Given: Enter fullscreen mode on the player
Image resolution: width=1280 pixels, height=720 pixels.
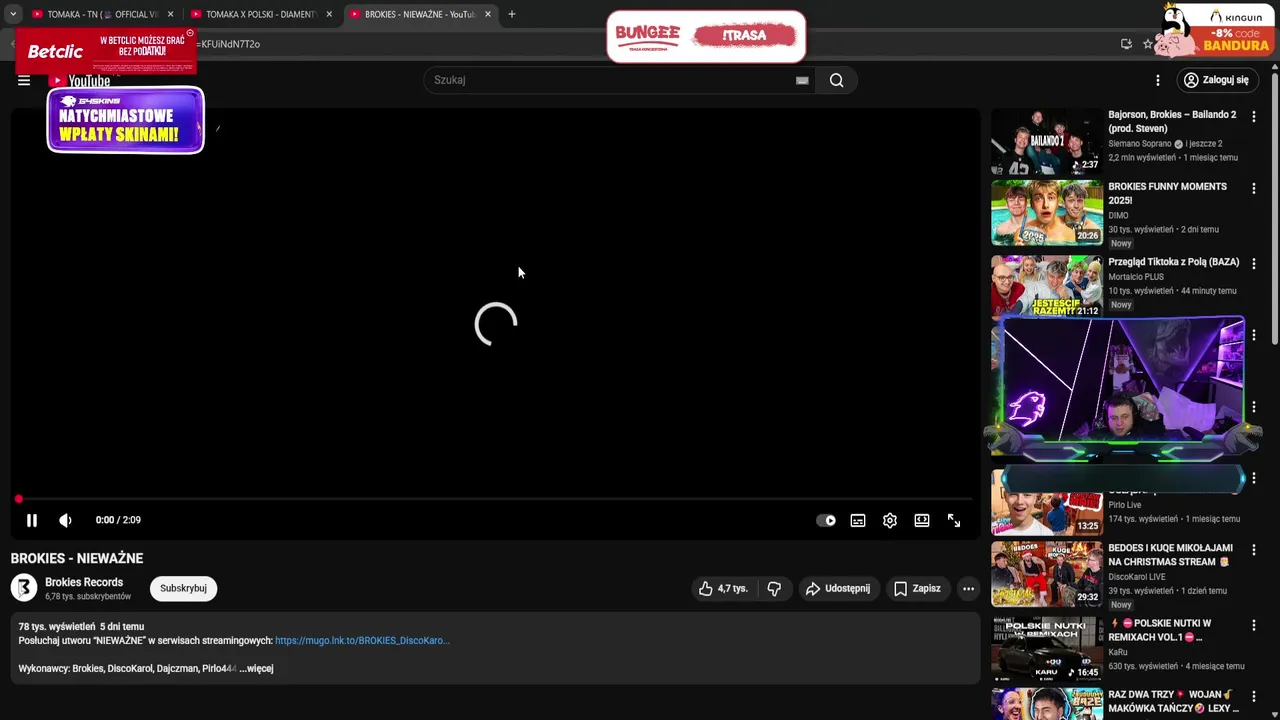Looking at the screenshot, I should click(954, 520).
